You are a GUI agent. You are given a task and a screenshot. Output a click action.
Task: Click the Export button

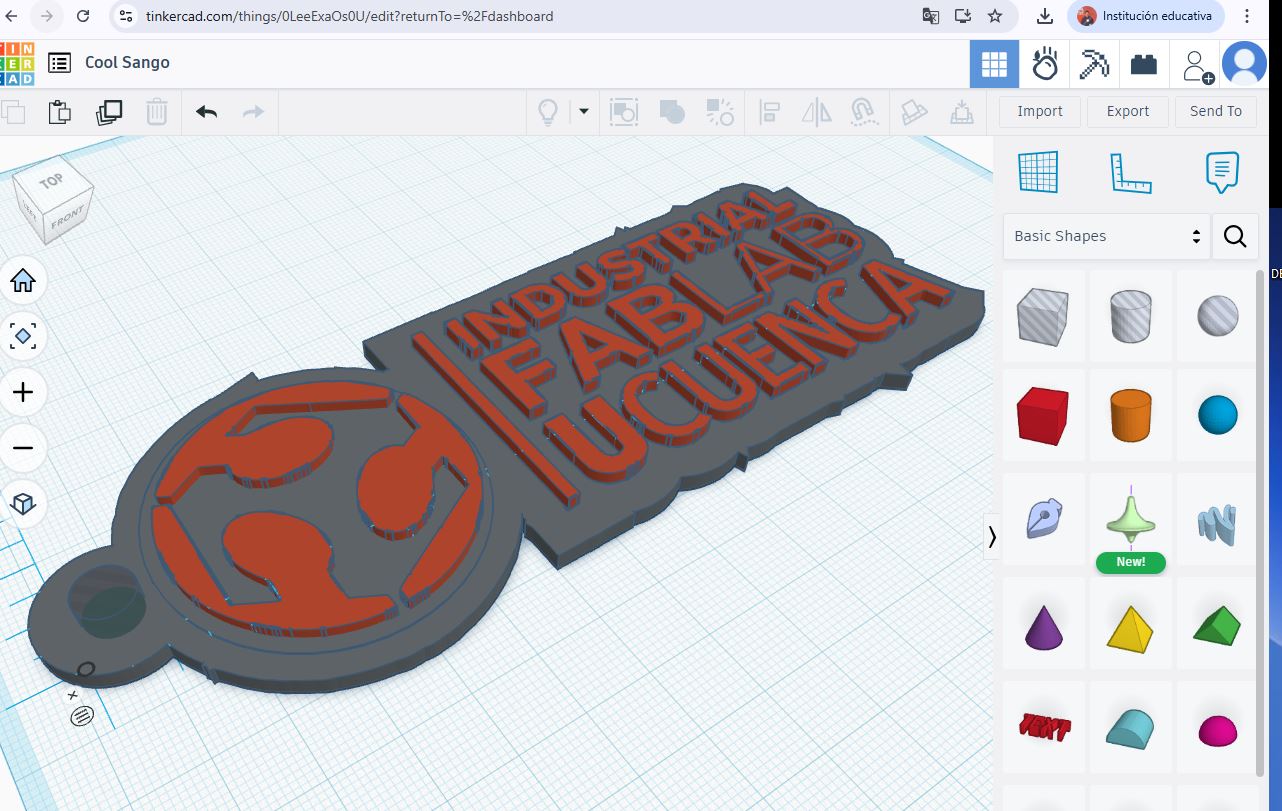point(1127,111)
